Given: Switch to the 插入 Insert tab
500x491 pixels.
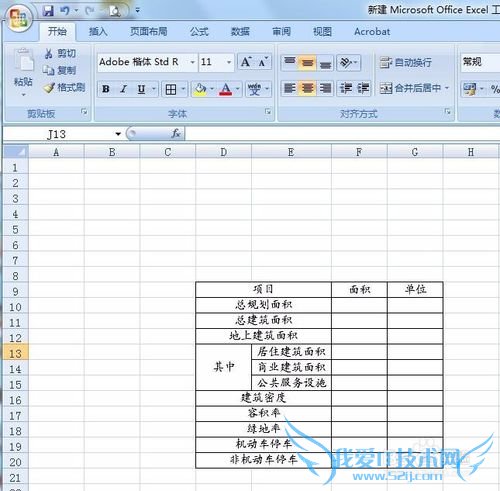Looking at the screenshot, I should tap(98, 32).
